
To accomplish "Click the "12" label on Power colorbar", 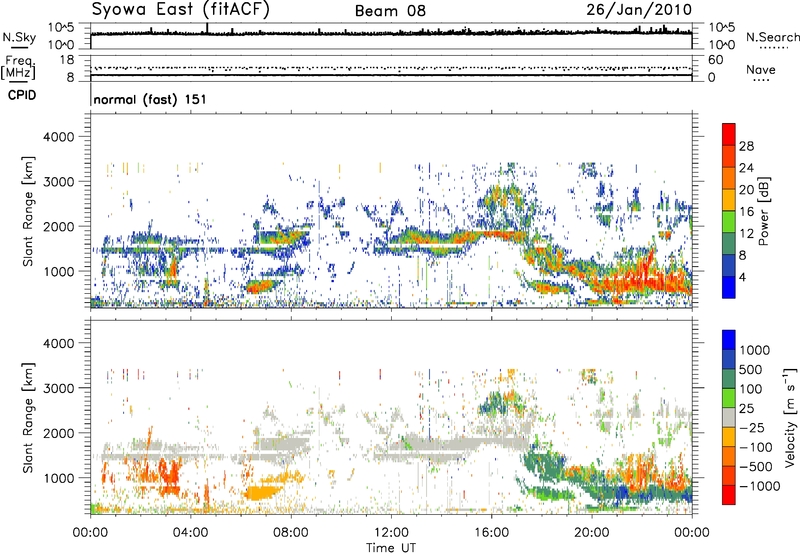I will (x=746, y=234).
